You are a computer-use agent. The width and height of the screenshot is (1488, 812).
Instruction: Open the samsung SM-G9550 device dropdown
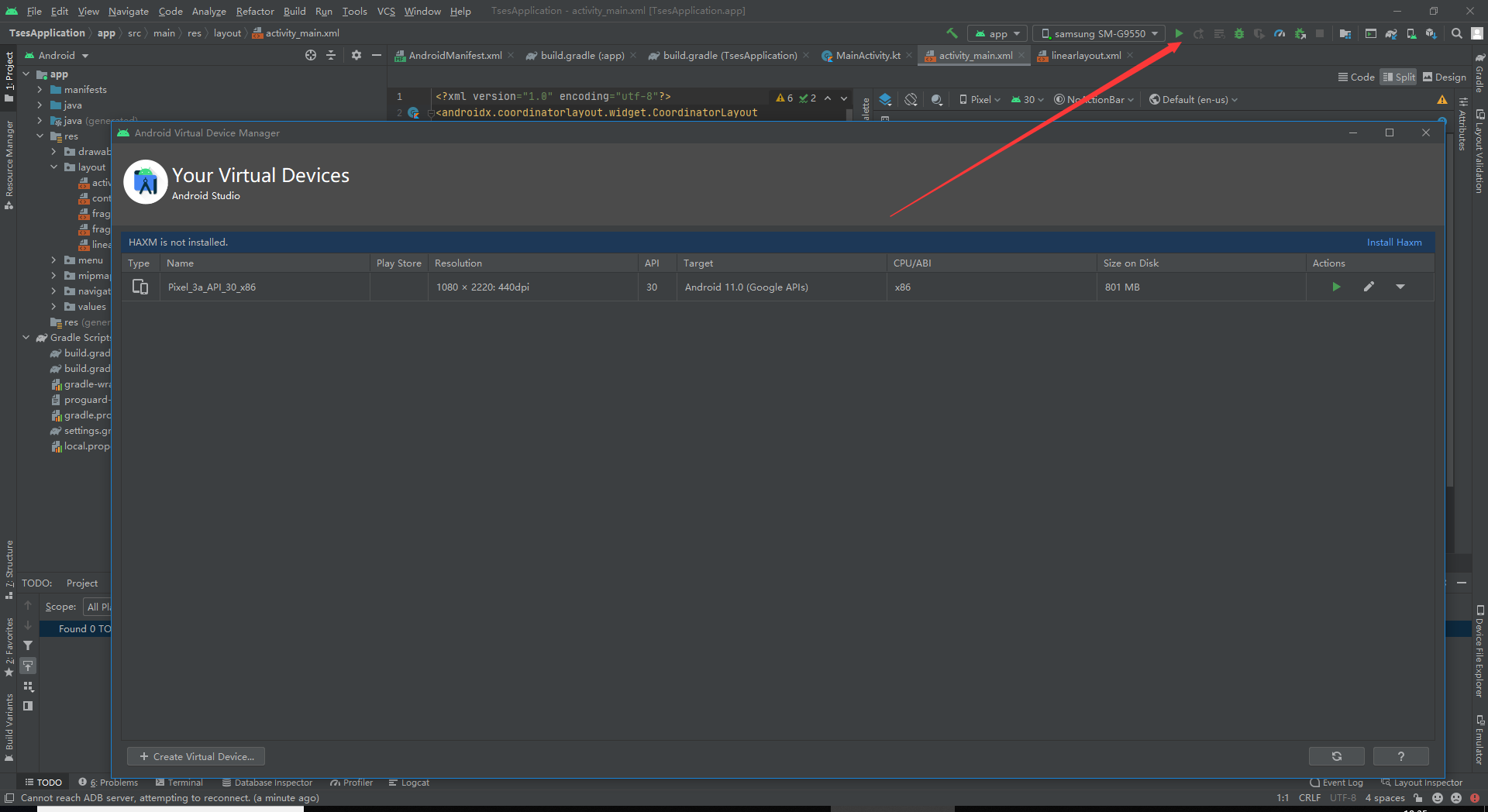(1099, 33)
